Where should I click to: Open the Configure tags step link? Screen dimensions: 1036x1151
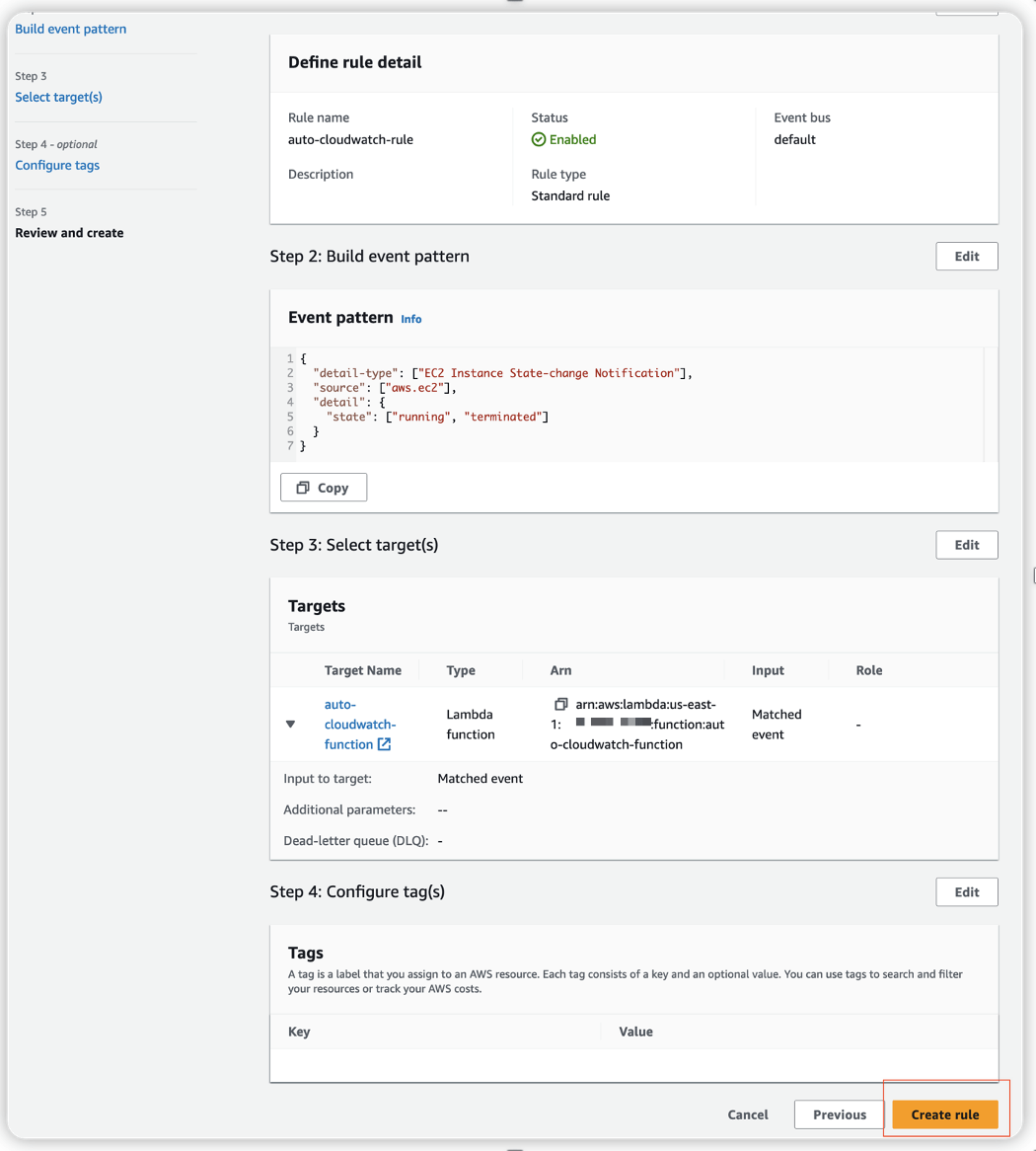[57, 165]
